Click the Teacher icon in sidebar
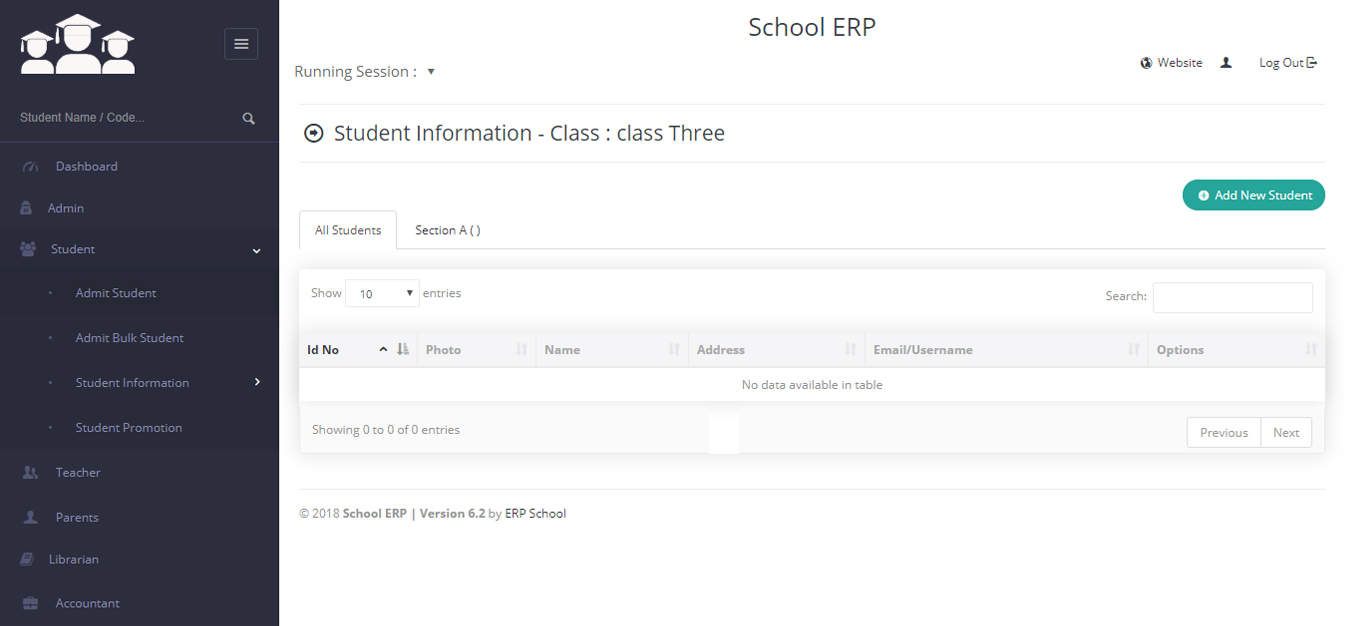This screenshot has width=1346, height=626. [x=30, y=473]
